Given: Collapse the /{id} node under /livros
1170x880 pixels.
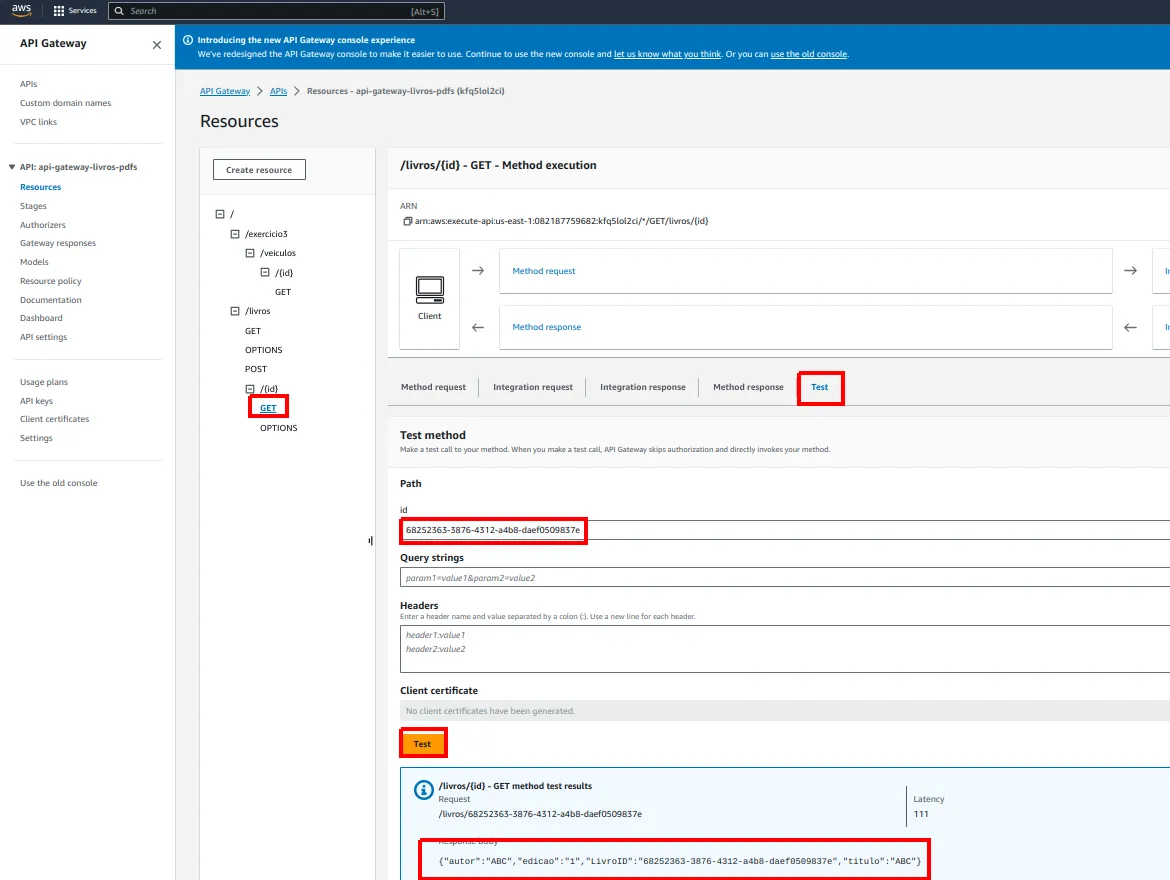Looking at the screenshot, I should pyautogui.click(x=250, y=389).
